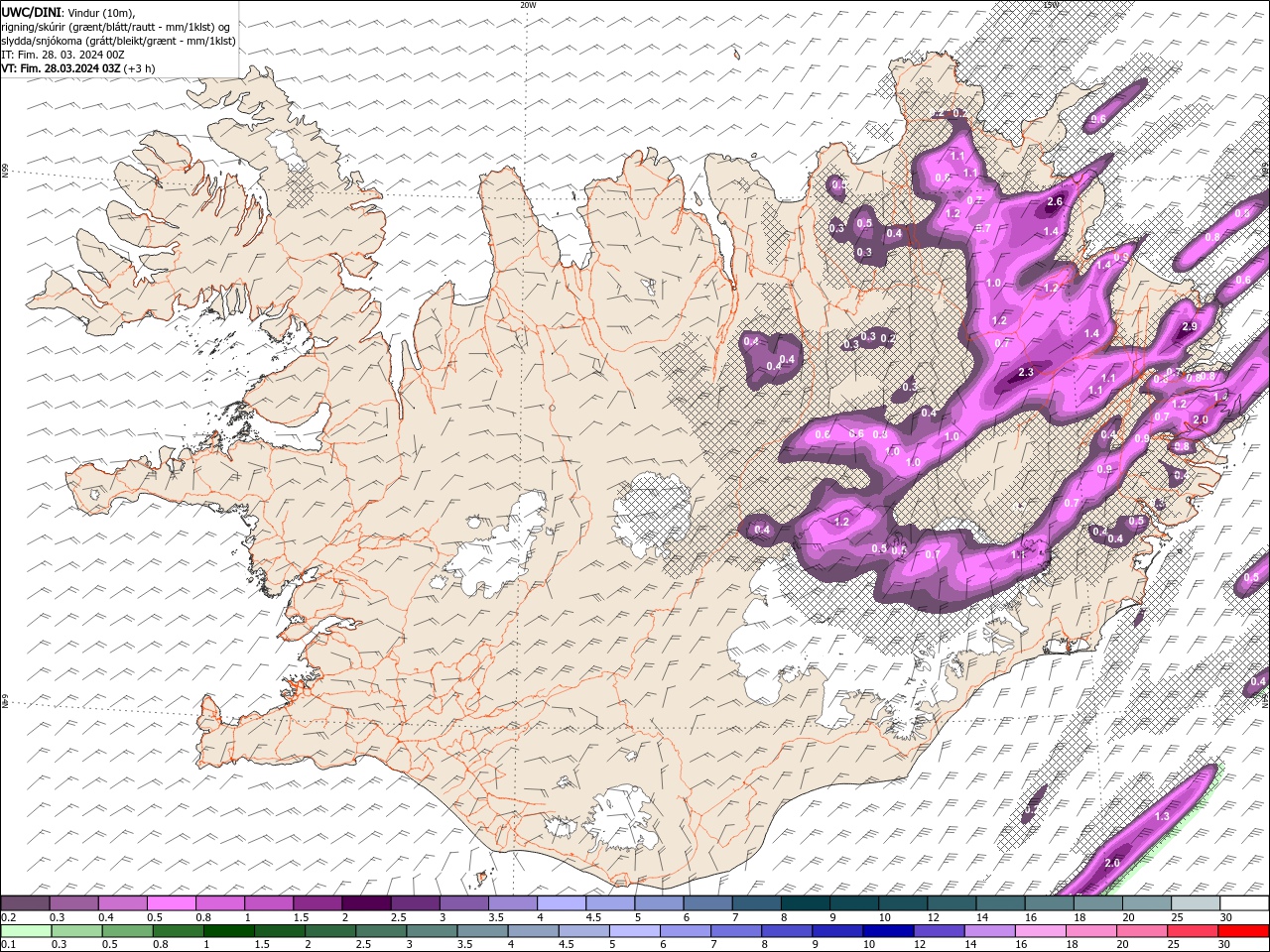Pick the bottom-row light purple swatch labeled 14
Image resolution: width=1270 pixels, height=952 pixels.
coord(990,931)
